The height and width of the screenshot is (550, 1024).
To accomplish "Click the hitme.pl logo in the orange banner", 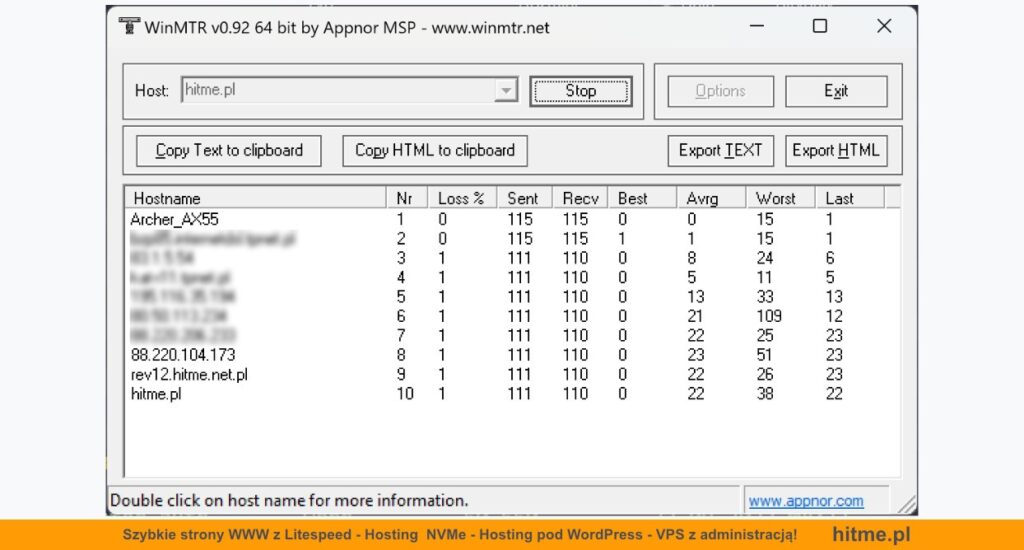I will tap(871, 534).
